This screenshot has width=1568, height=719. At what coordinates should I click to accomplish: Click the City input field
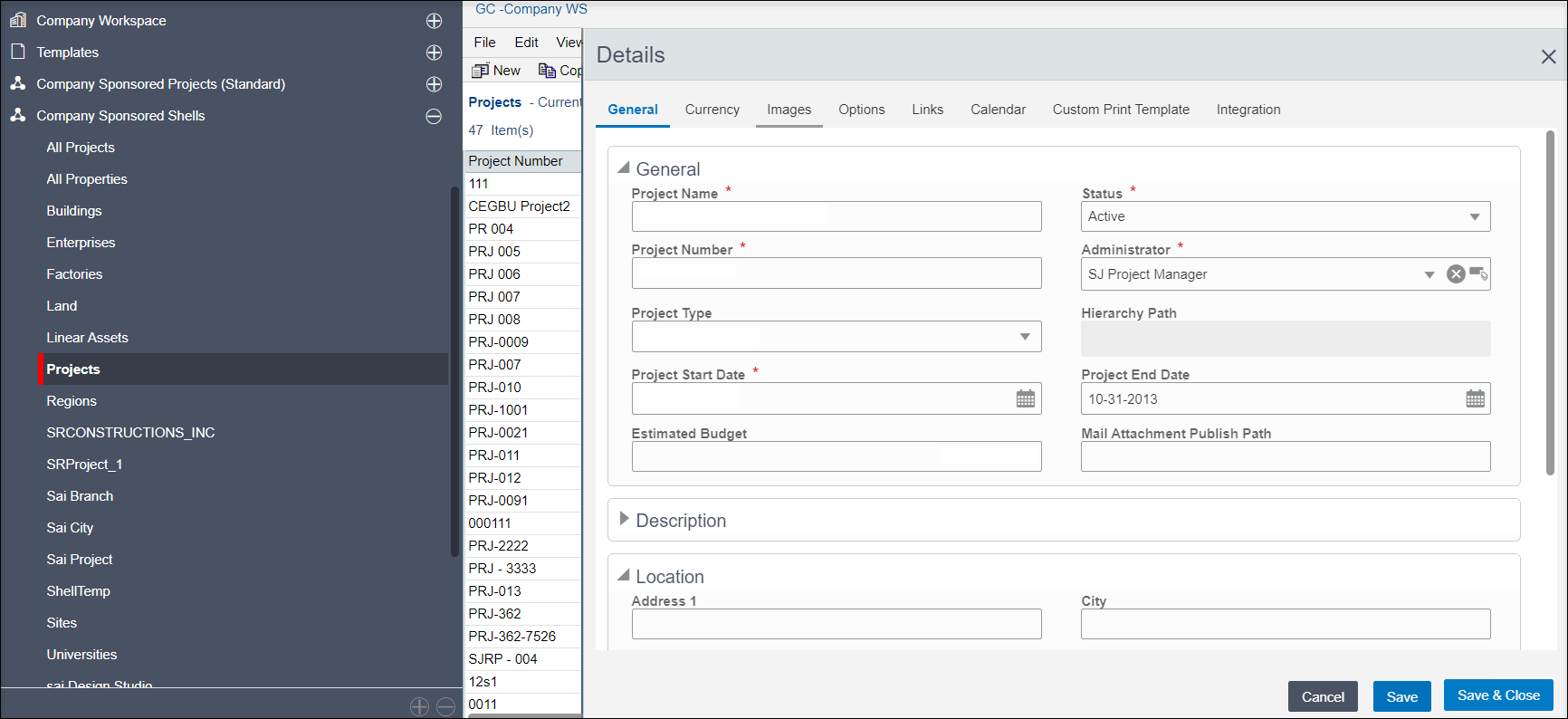[x=1286, y=624]
